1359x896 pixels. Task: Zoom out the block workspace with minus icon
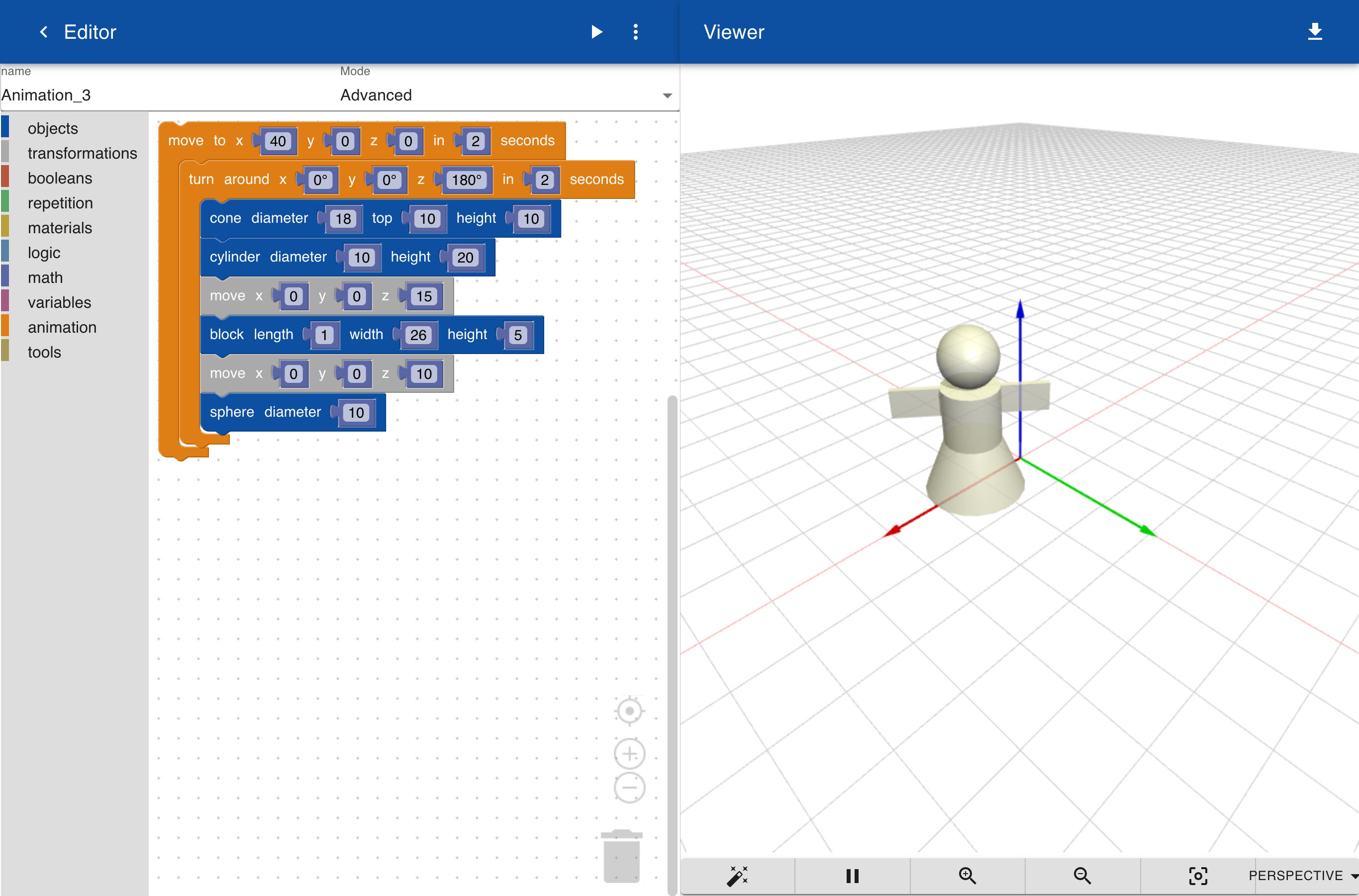tap(629, 788)
